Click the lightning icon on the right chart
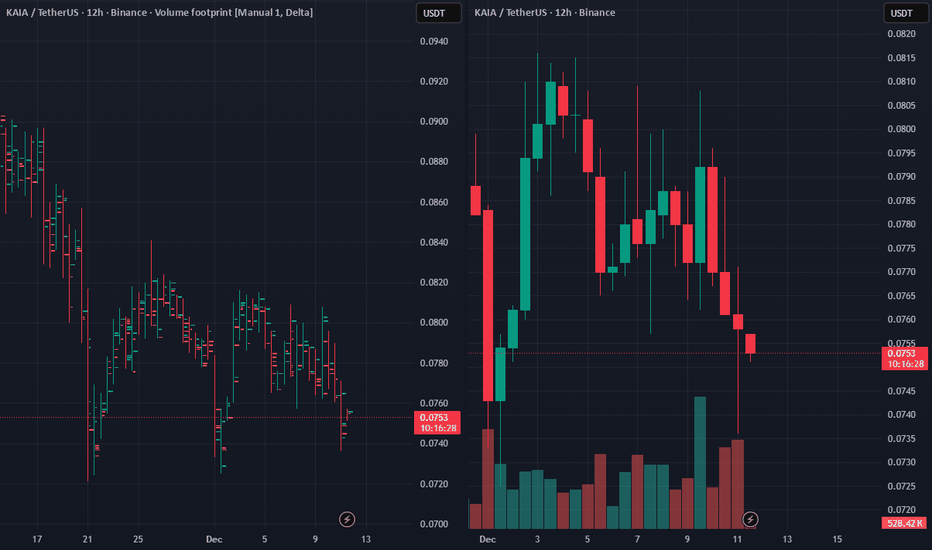 pyautogui.click(x=750, y=519)
